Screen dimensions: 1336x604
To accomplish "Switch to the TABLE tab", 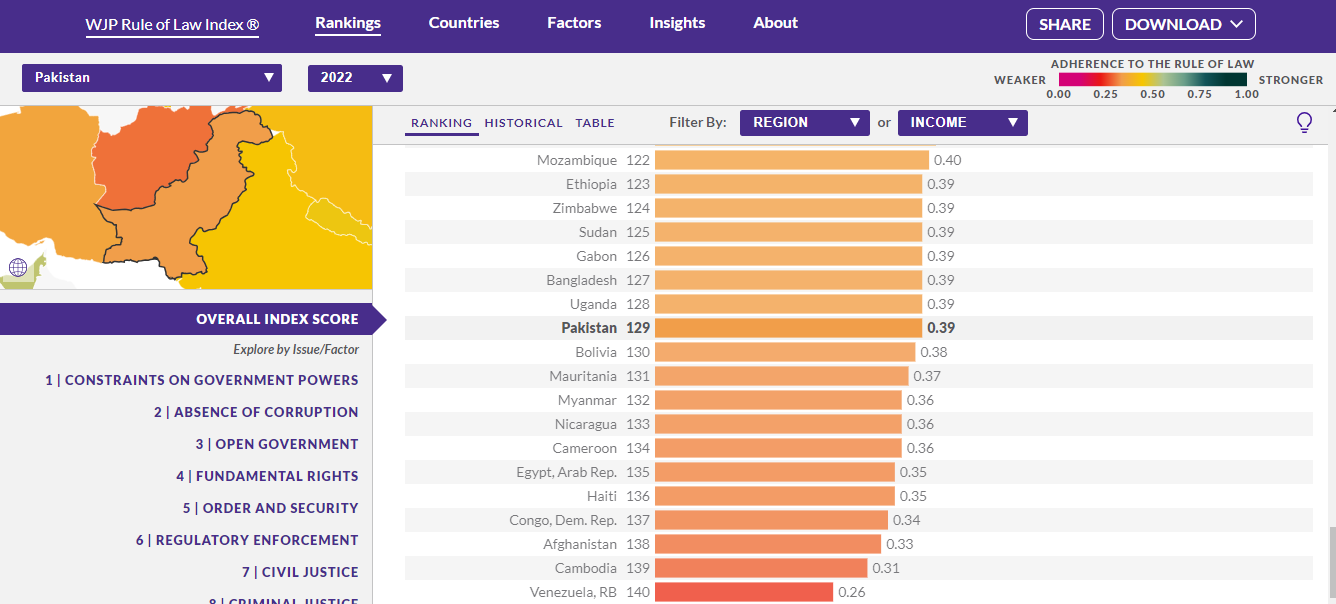I will [x=595, y=123].
